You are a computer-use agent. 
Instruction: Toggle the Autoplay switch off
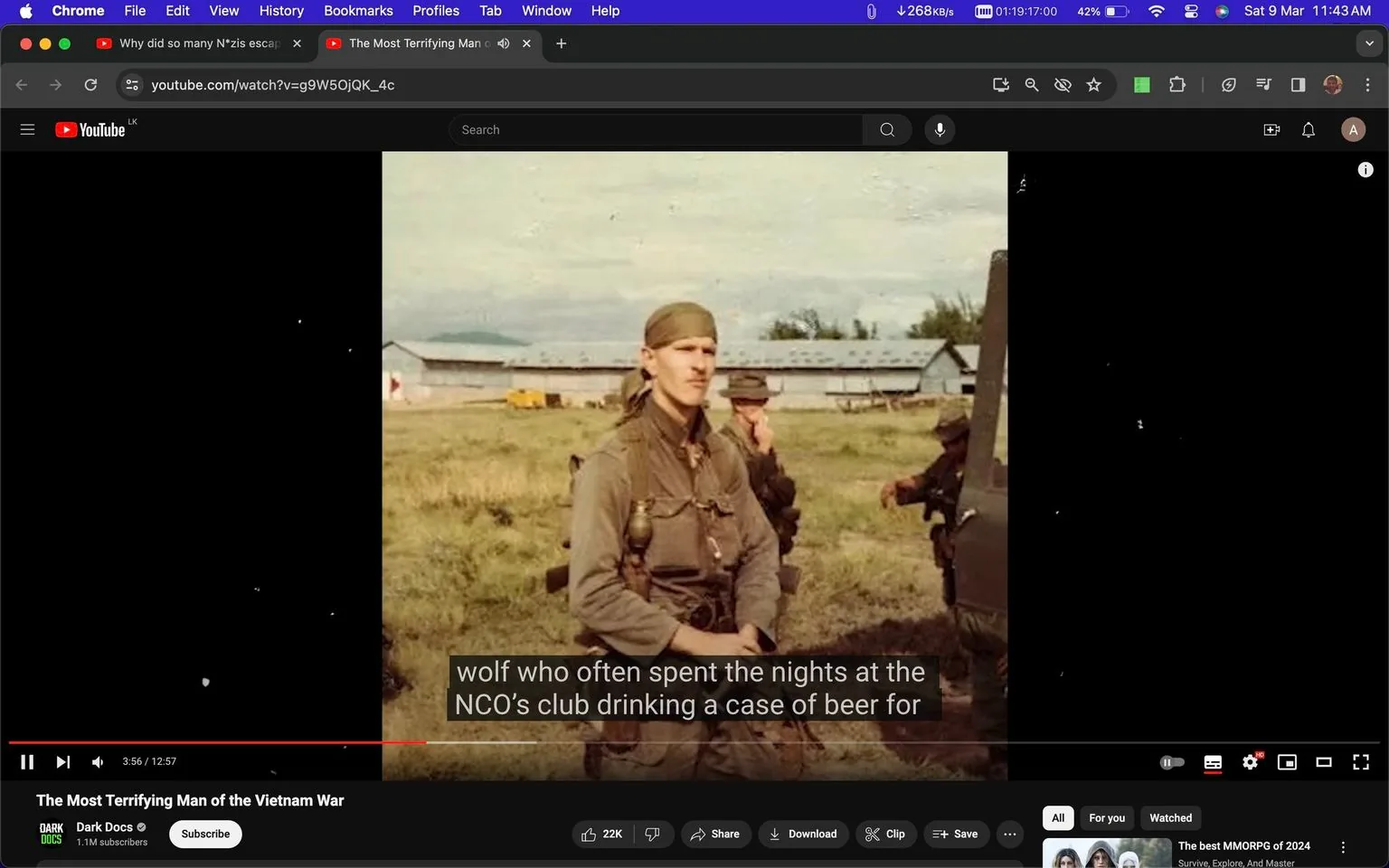[x=1171, y=761]
